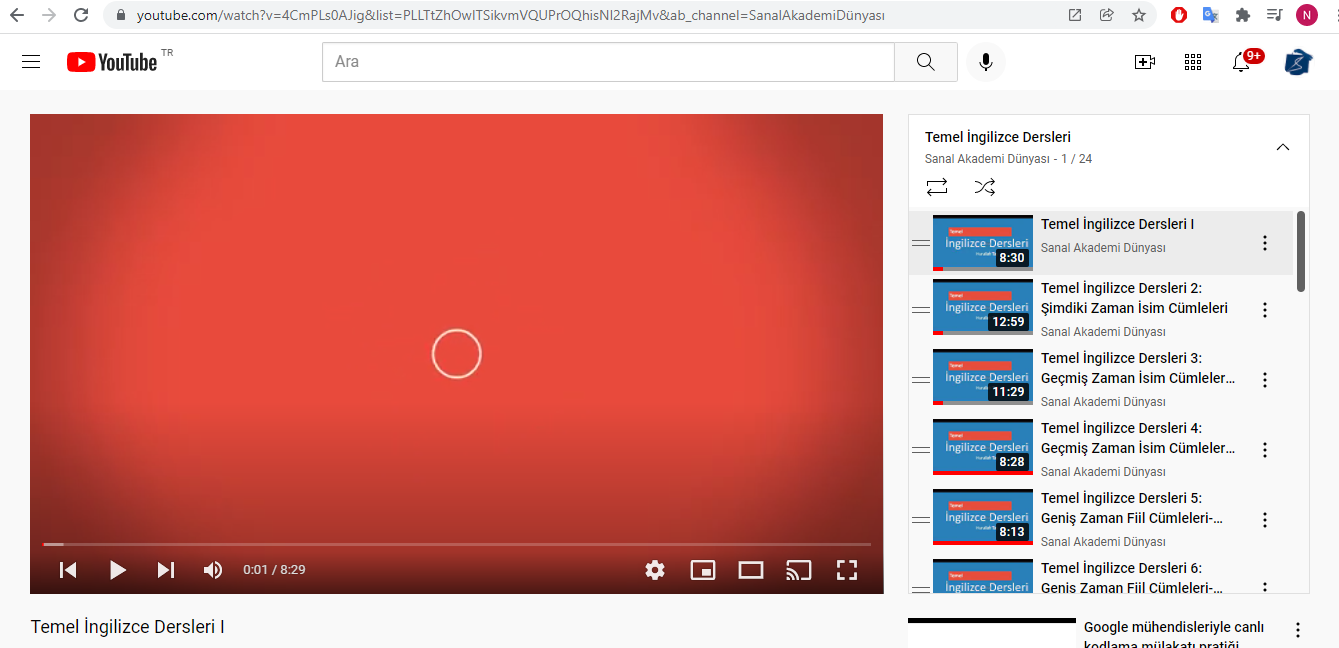
Task: Click the video progress bar
Action: [x=456, y=544]
